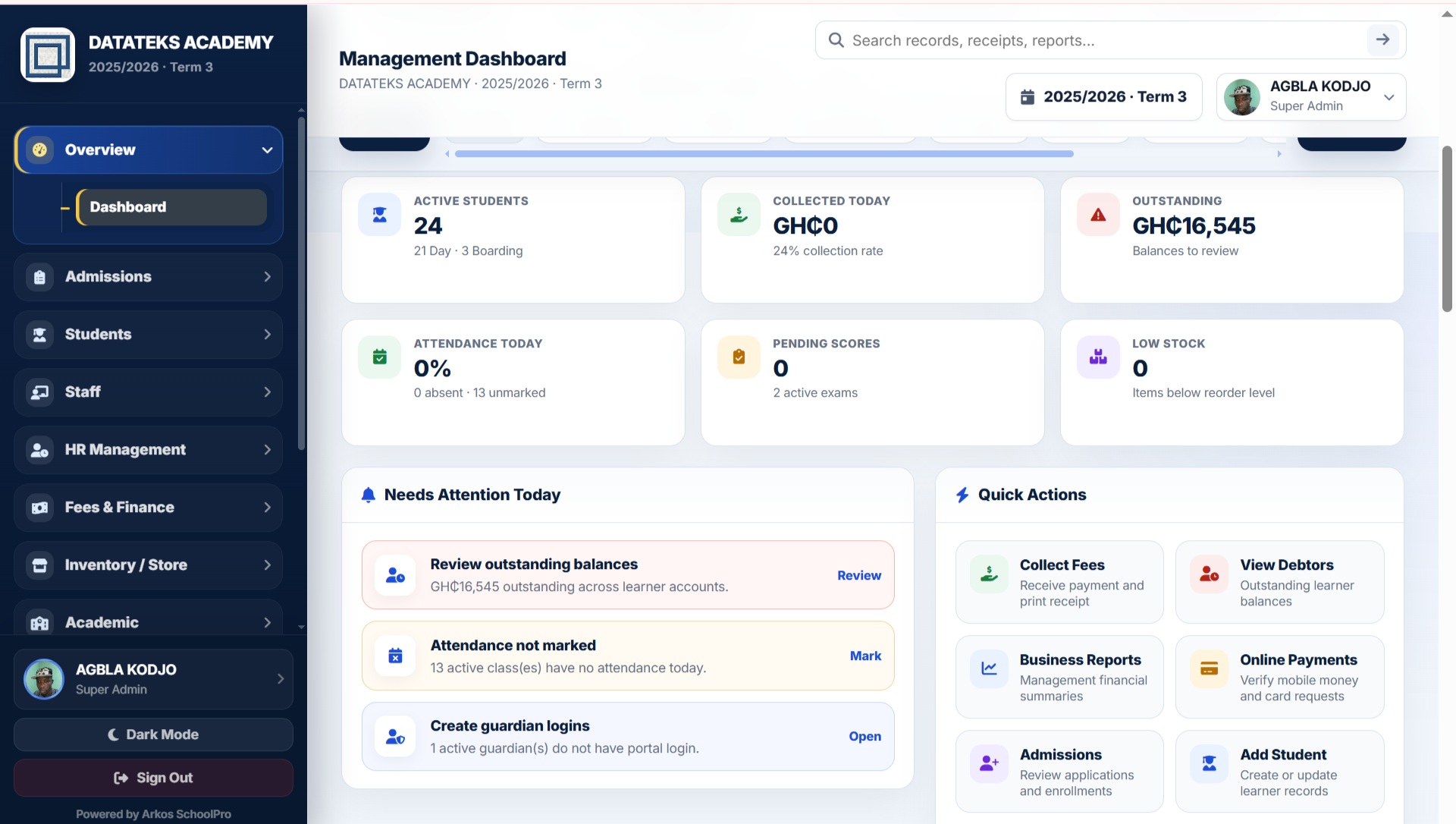Toggle Dark Mode in the sidebar
This screenshot has width=1456, height=824.
pos(153,734)
